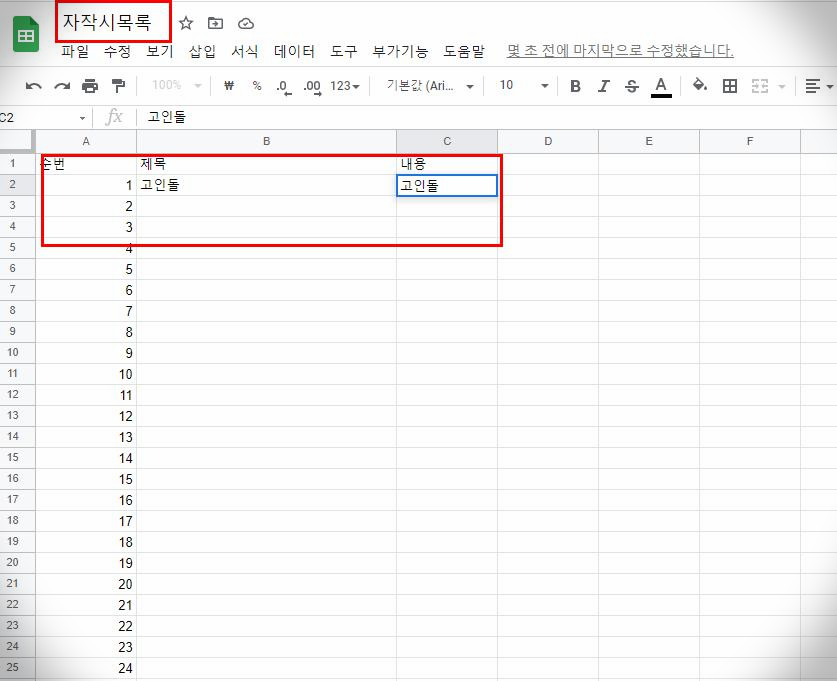Select cell in column A with value 17
Viewport: 837px width, 681px height.
coord(86,521)
